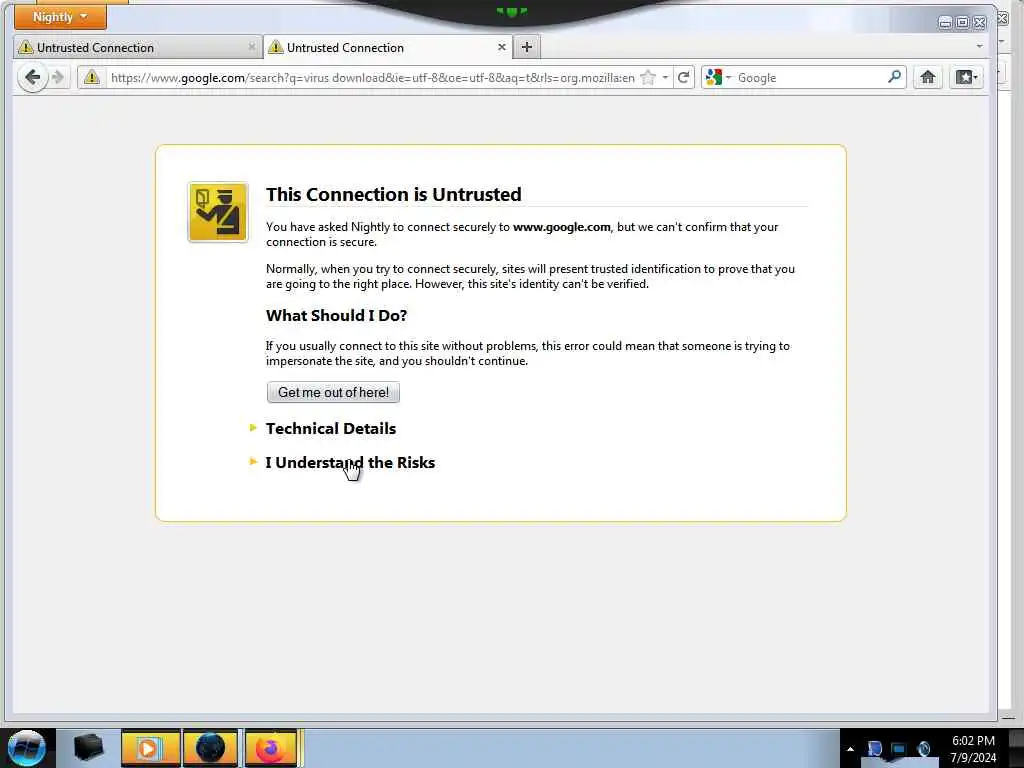Viewport: 1024px width, 768px height.
Task: Click the 'What Should I Do?' heading
Action: click(x=336, y=315)
